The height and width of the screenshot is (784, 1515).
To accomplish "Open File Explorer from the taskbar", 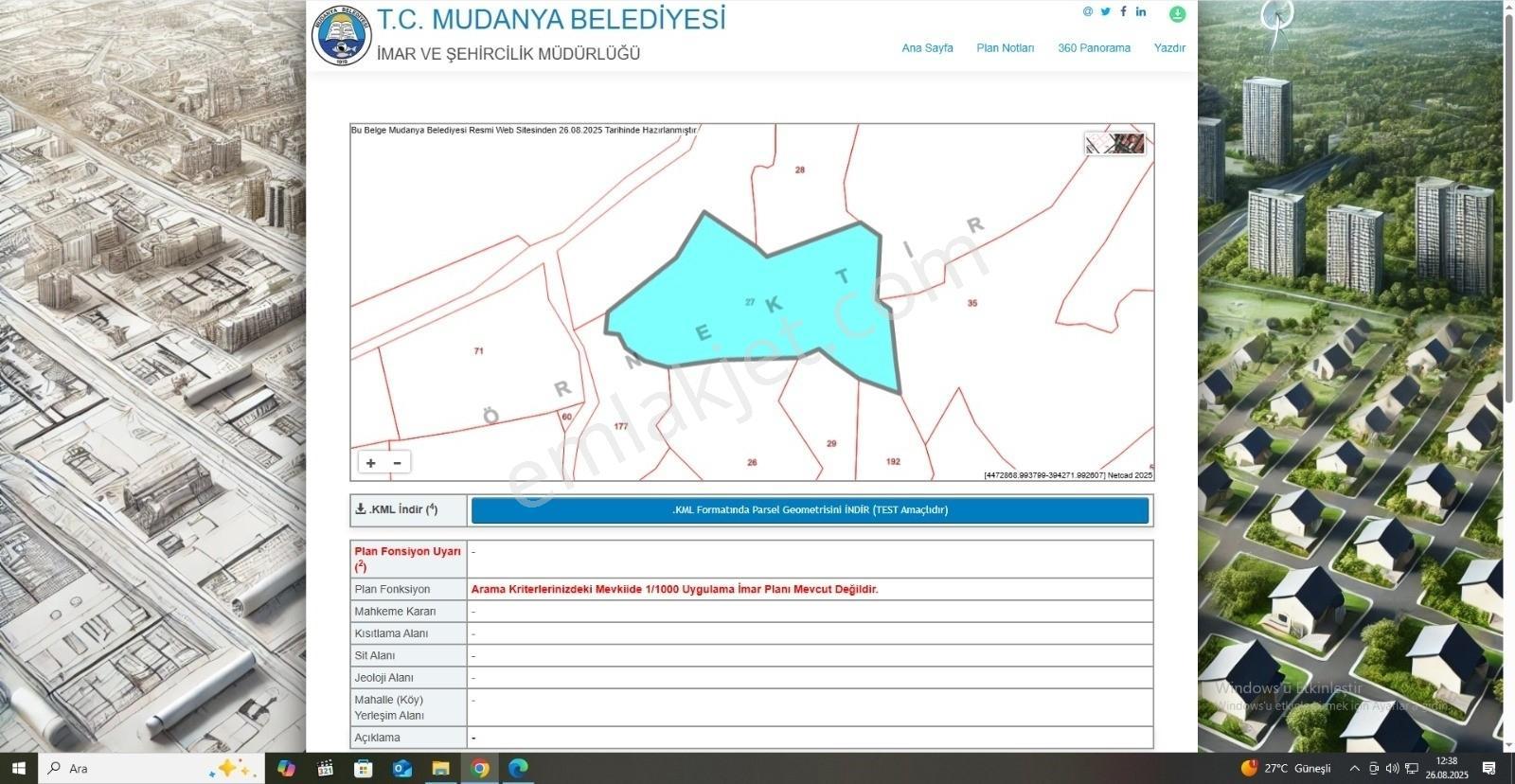I will point(440,768).
